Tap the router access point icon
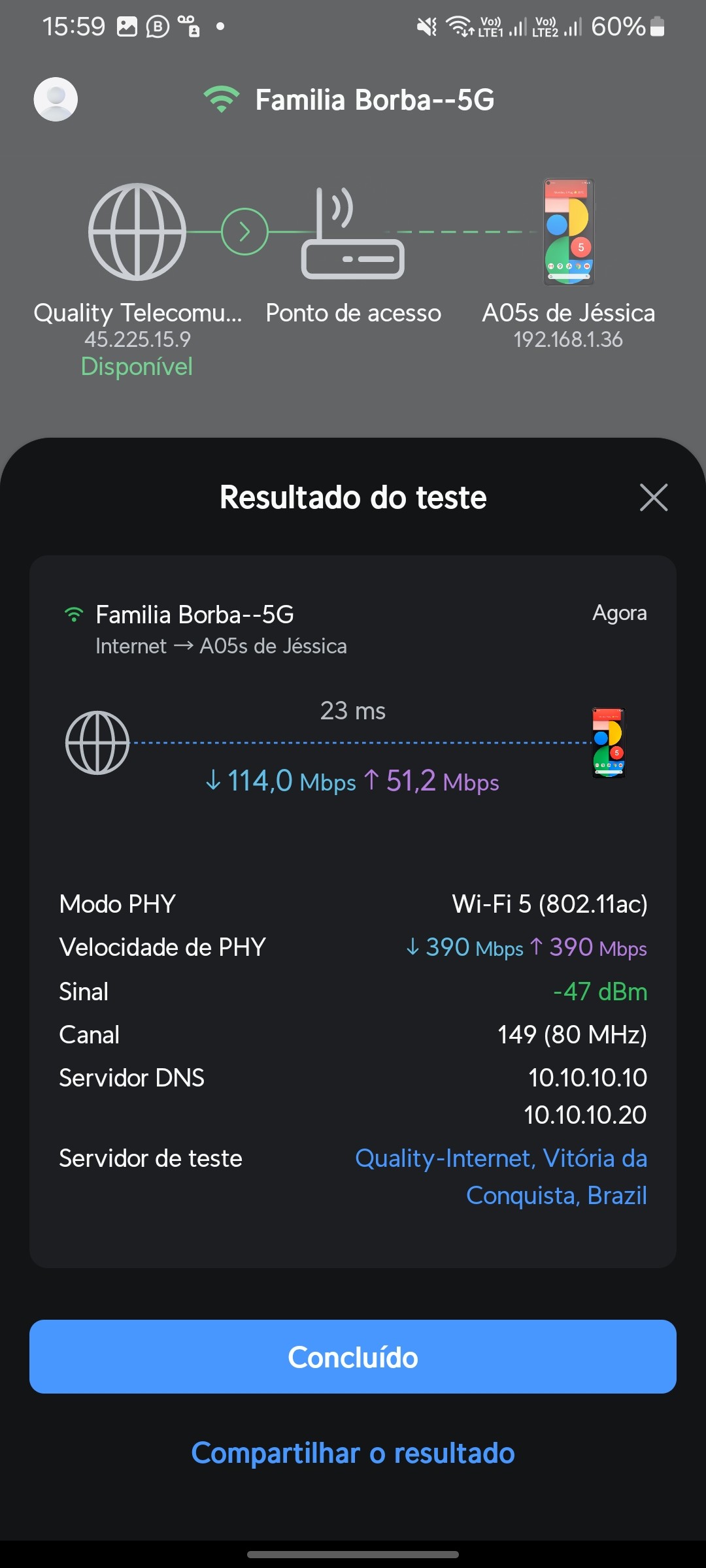706x1568 pixels. 352,235
